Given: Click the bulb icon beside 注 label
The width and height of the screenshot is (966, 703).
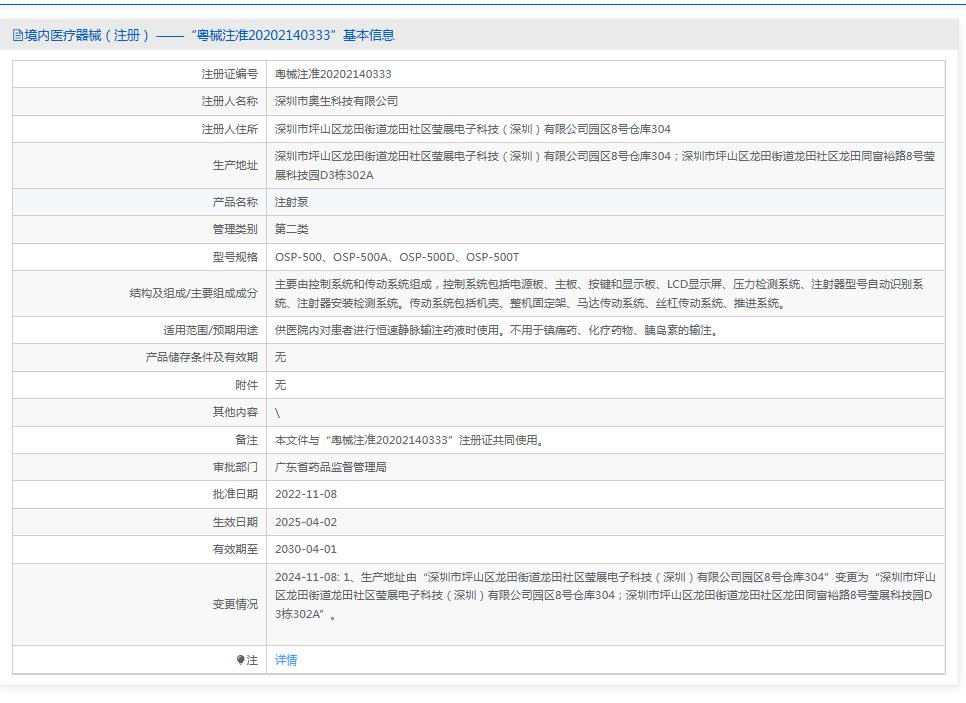Looking at the screenshot, I should [240, 660].
